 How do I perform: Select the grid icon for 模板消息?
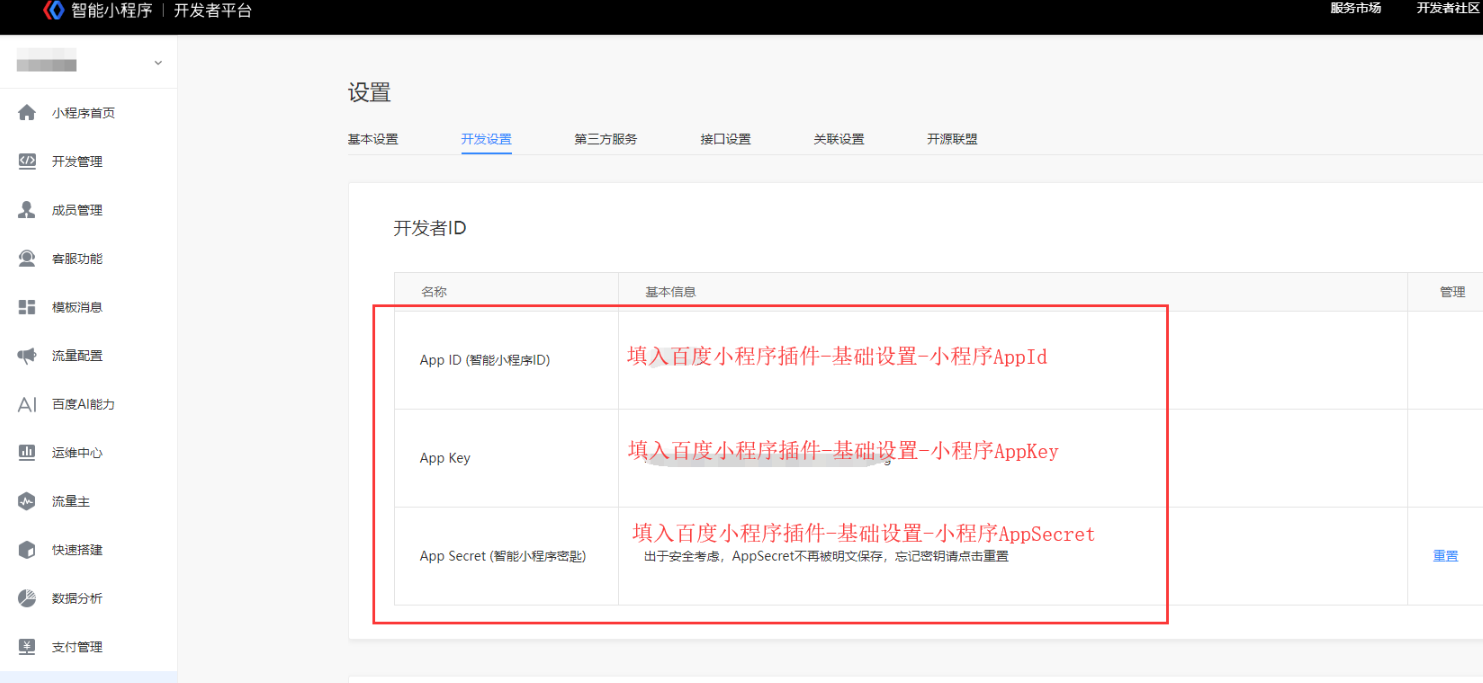coord(27,307)
